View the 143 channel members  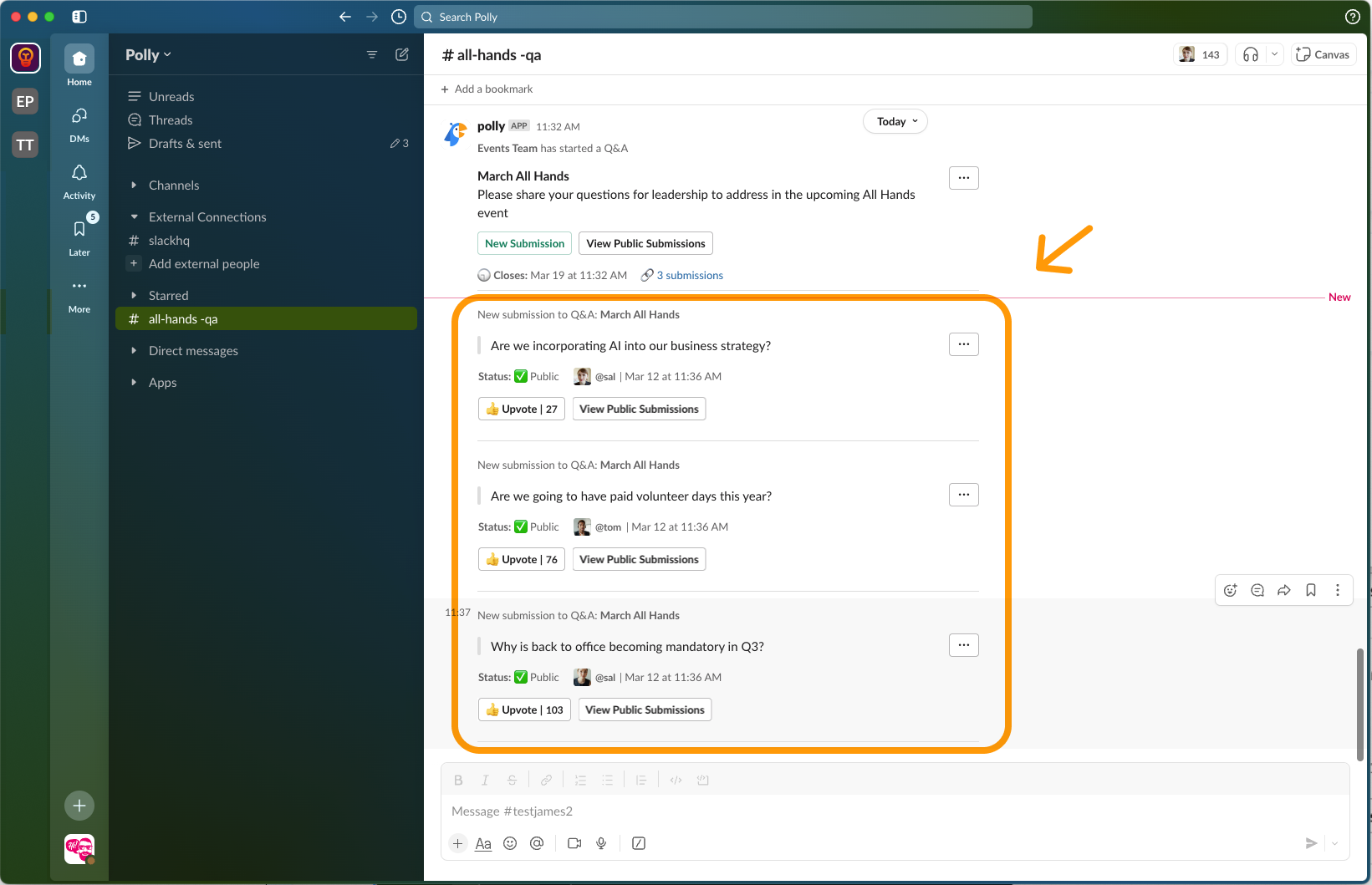(1200, 54)
